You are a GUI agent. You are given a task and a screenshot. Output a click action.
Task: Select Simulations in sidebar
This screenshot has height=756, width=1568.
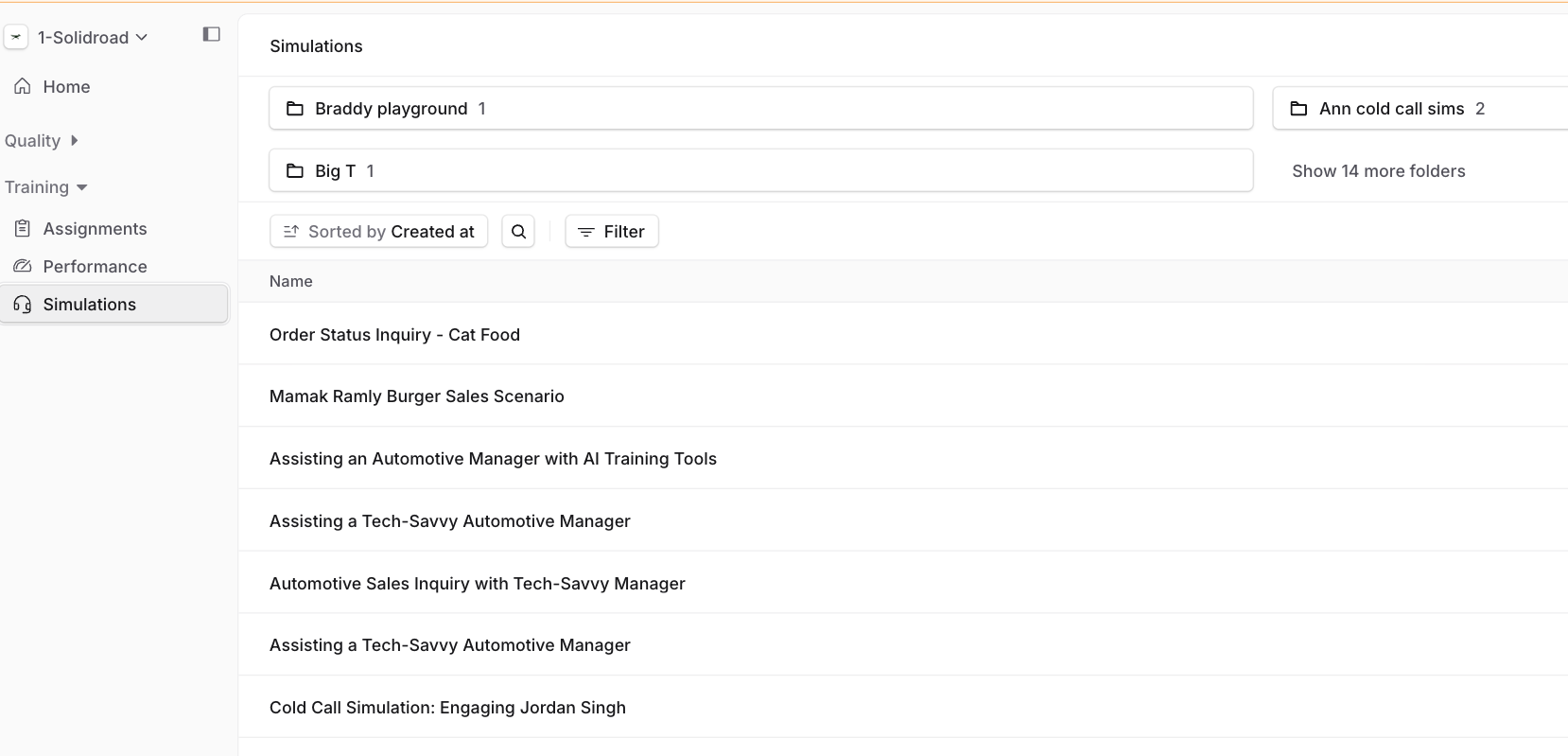[113, 304]
